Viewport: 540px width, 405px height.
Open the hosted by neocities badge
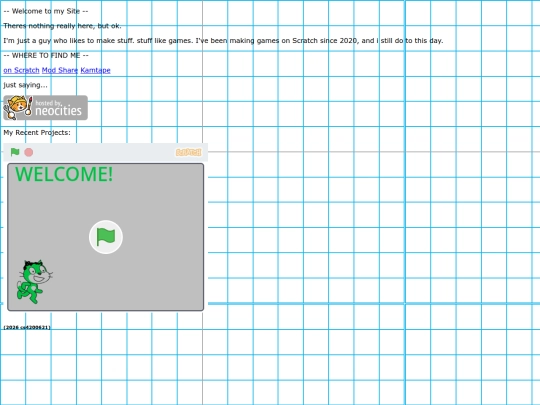point(45,108)
